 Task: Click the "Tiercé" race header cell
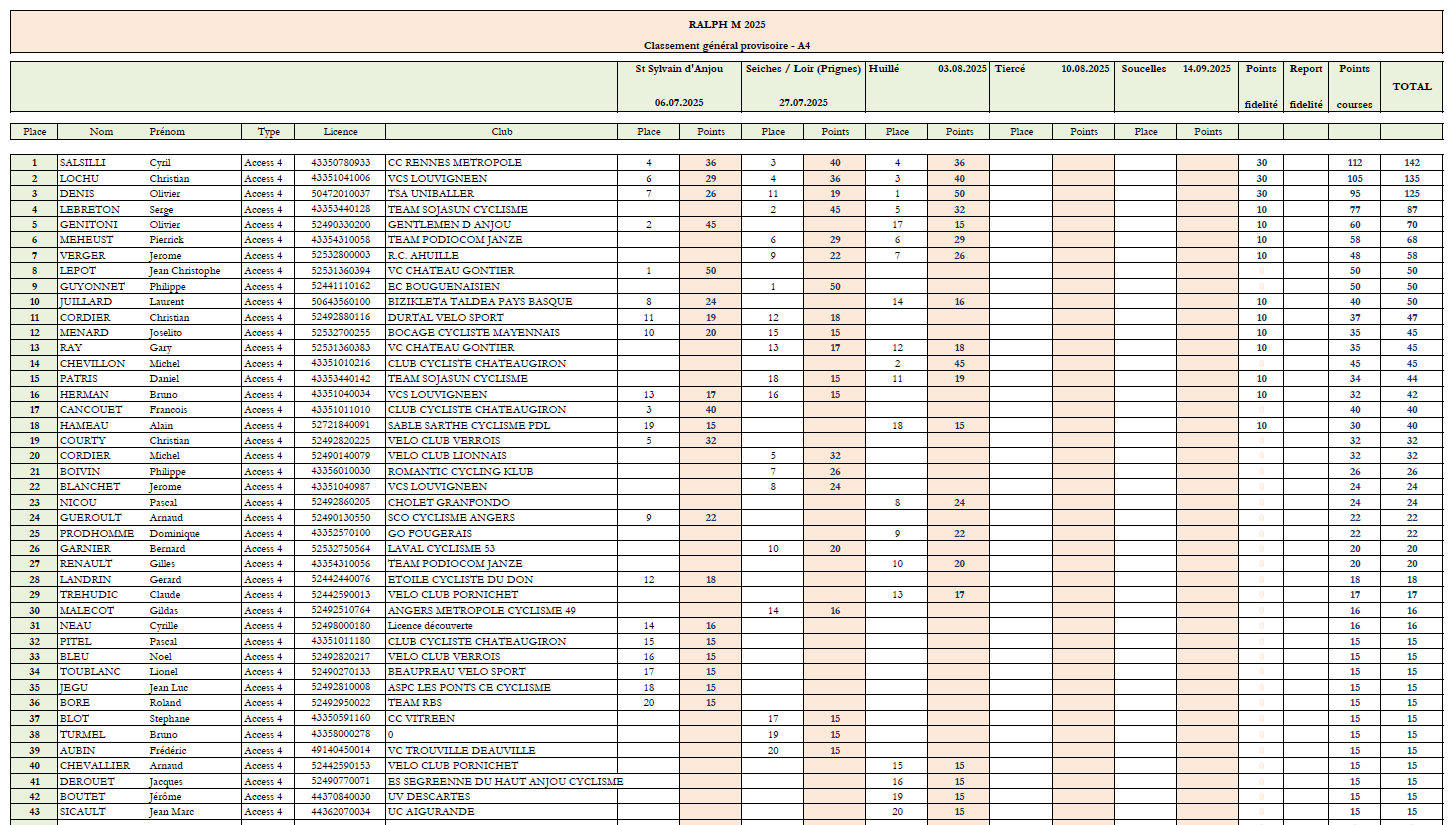pyautogui.click(x=1010, y=69)
